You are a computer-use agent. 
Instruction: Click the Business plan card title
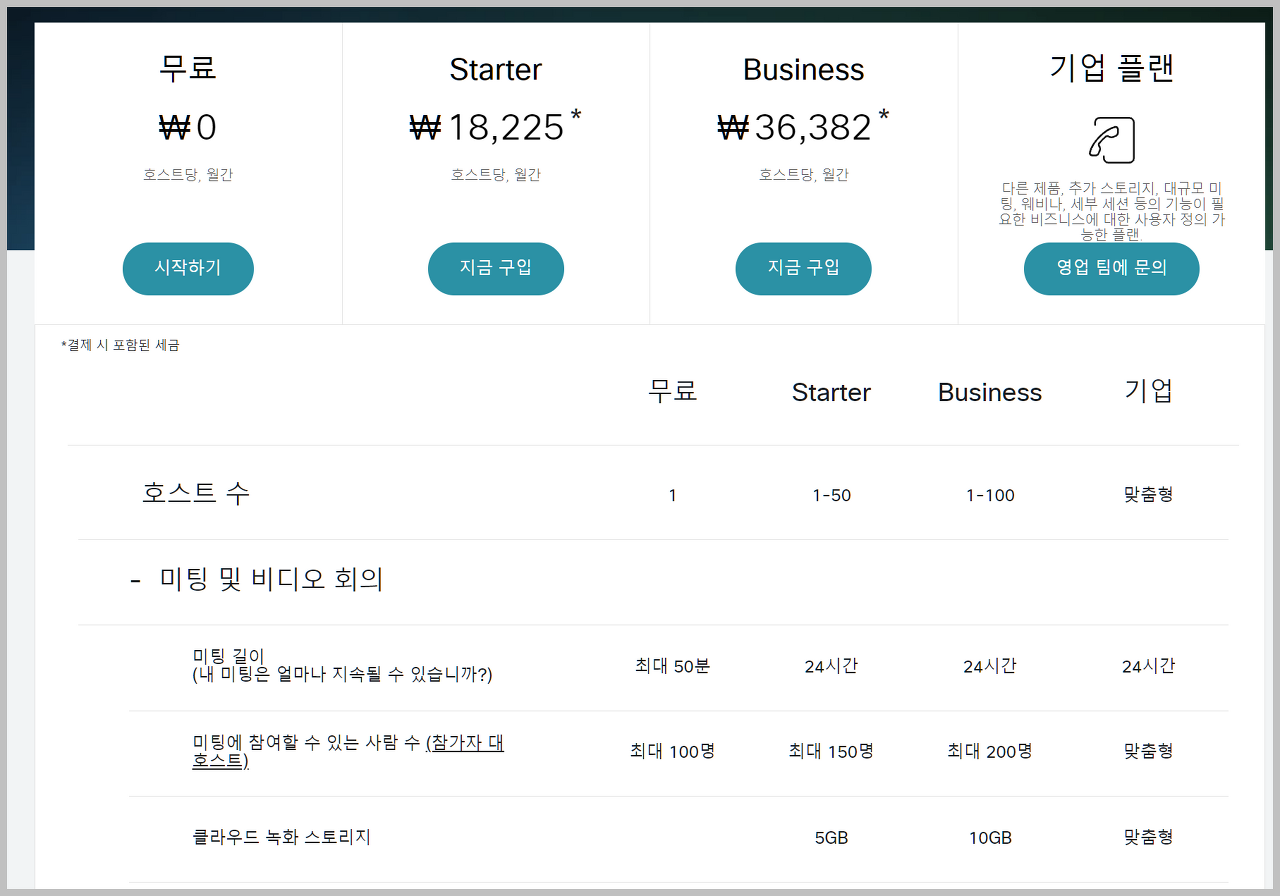(803, 69)
